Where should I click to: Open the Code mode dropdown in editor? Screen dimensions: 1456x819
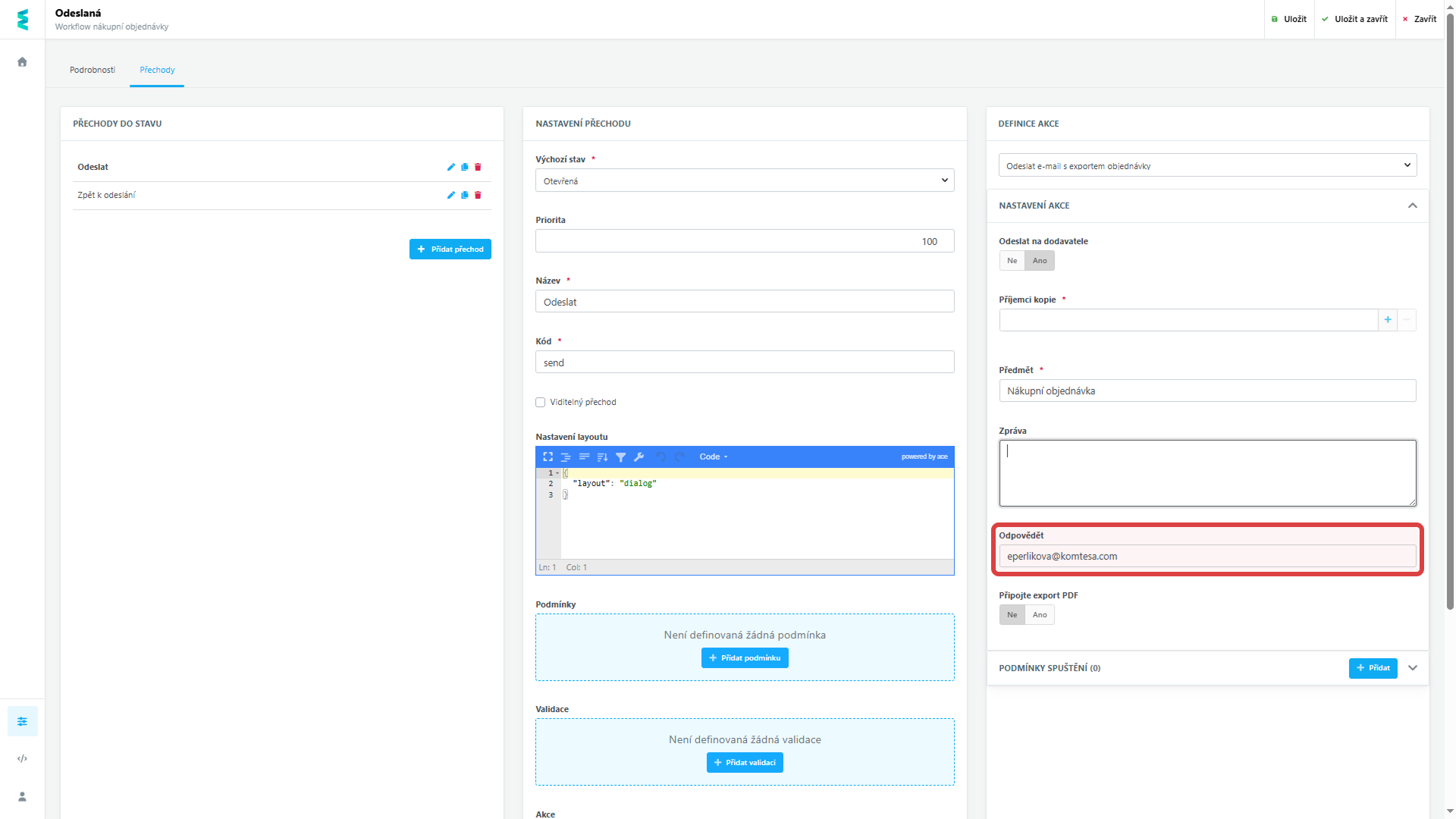713,457
